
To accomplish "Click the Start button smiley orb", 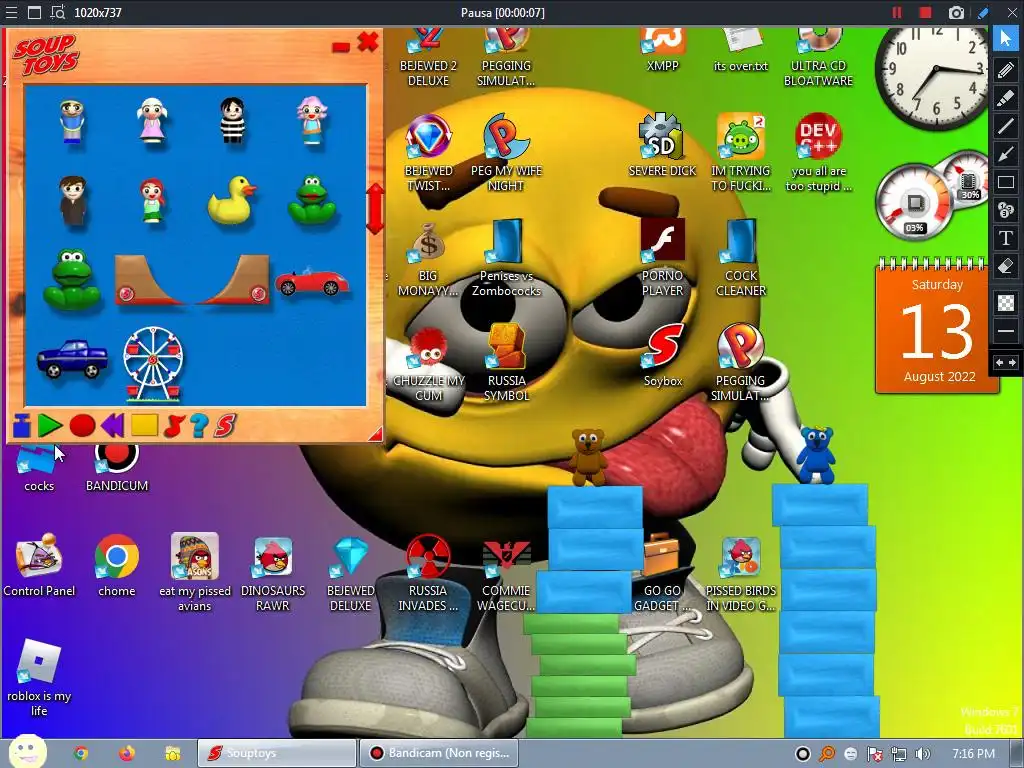I will 27,752.
